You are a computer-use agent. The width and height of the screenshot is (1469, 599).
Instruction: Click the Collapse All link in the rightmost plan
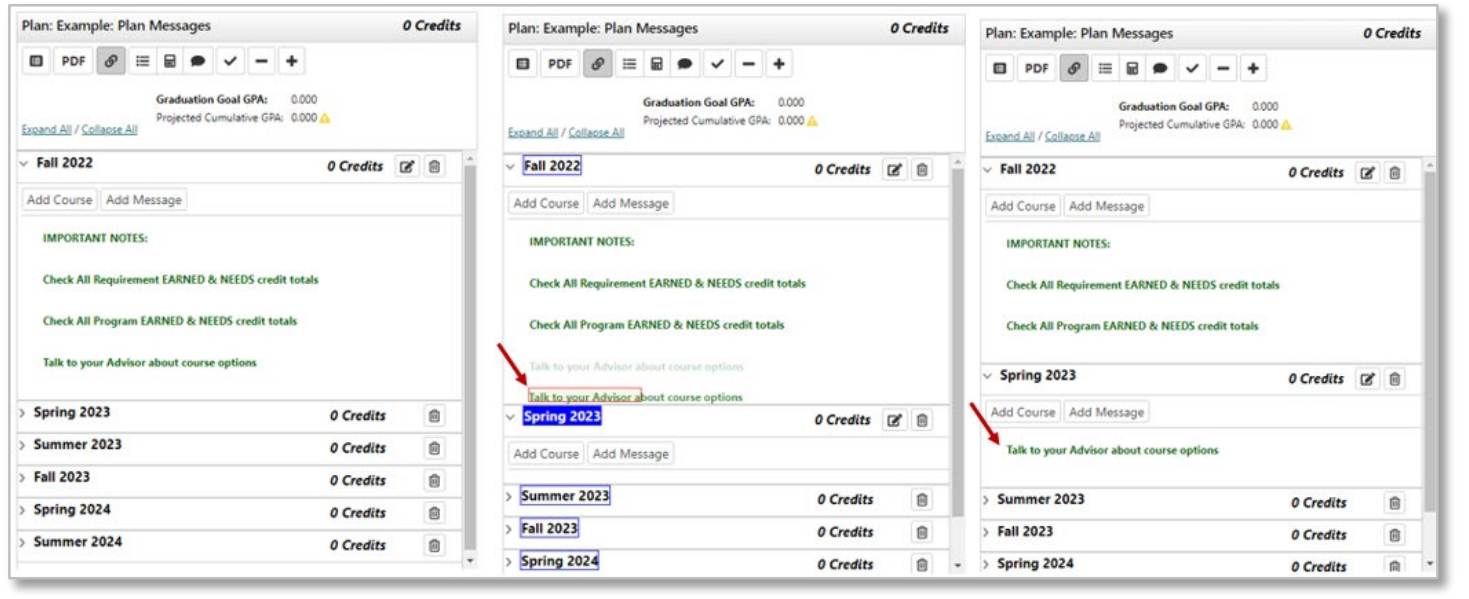click(x=1072, y=136)
